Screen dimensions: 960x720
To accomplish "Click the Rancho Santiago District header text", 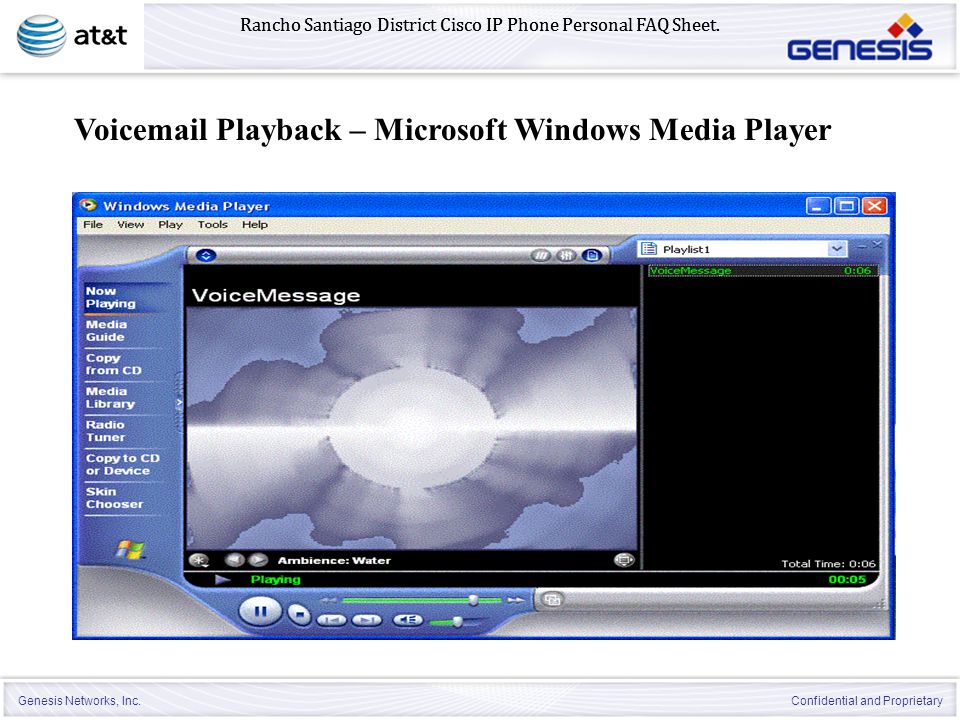I will (480, 25).
